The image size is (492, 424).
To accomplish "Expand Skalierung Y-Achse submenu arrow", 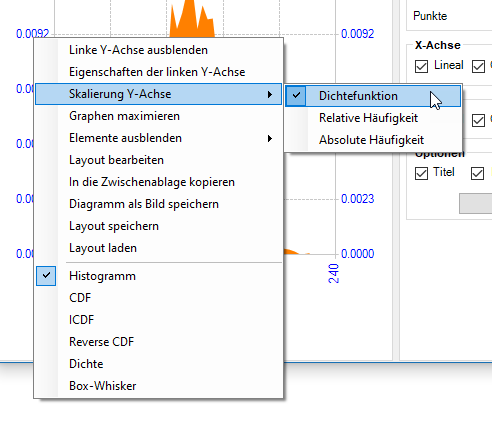I will click(270, 94).
